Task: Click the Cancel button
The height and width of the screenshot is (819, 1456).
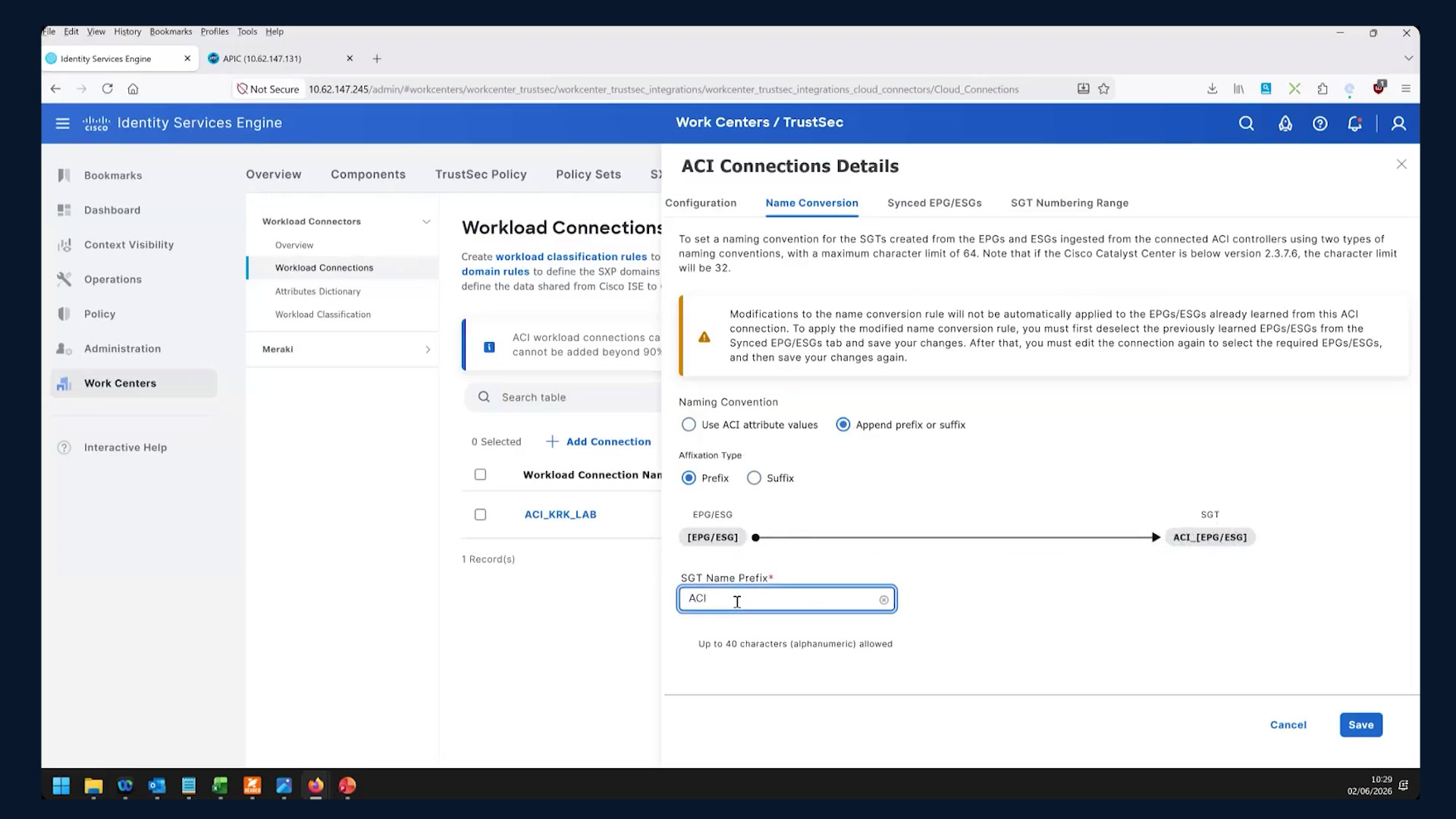Action: click(1288, 725)
